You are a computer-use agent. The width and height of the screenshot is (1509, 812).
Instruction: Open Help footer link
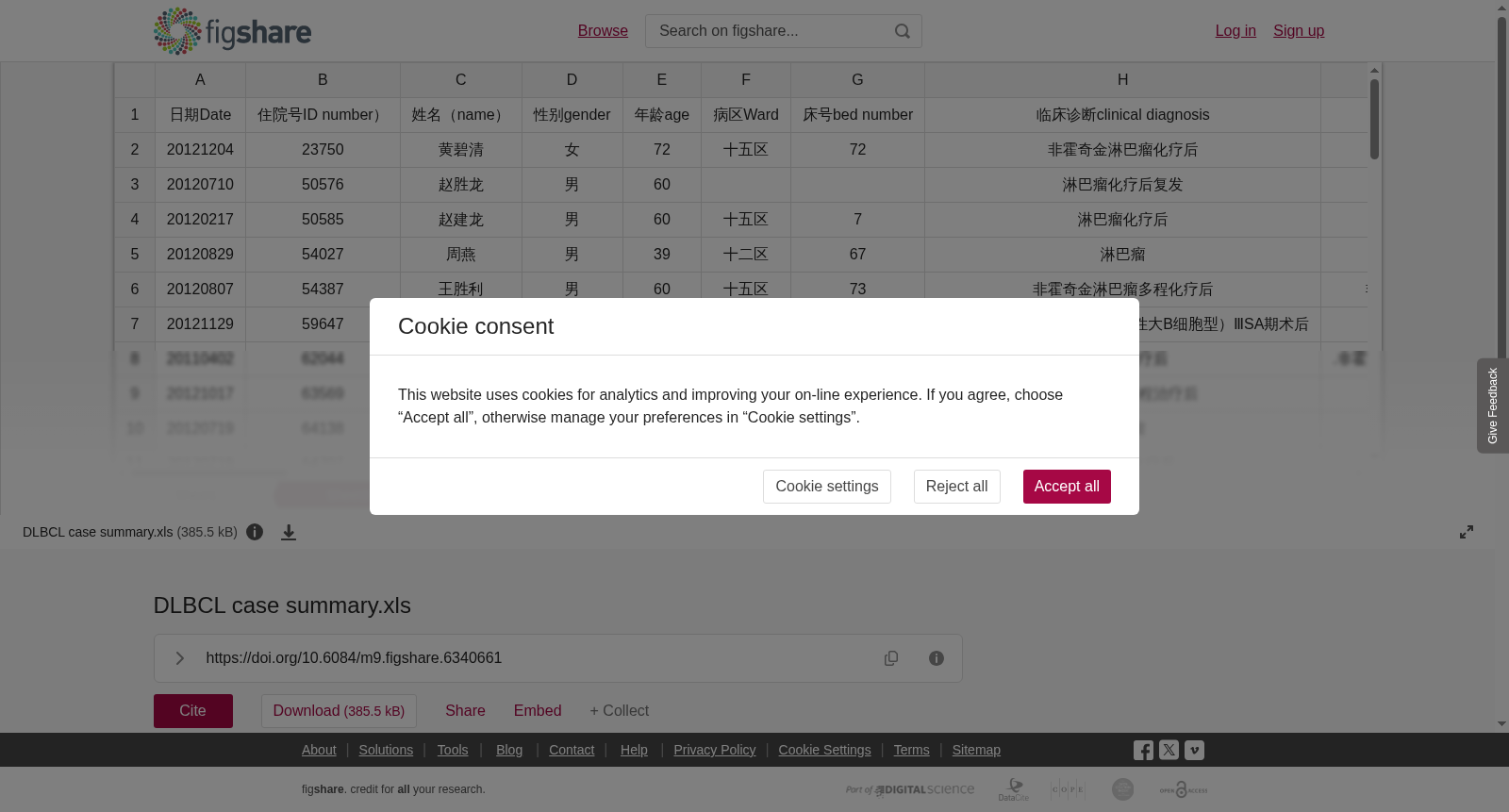[634, 750]
